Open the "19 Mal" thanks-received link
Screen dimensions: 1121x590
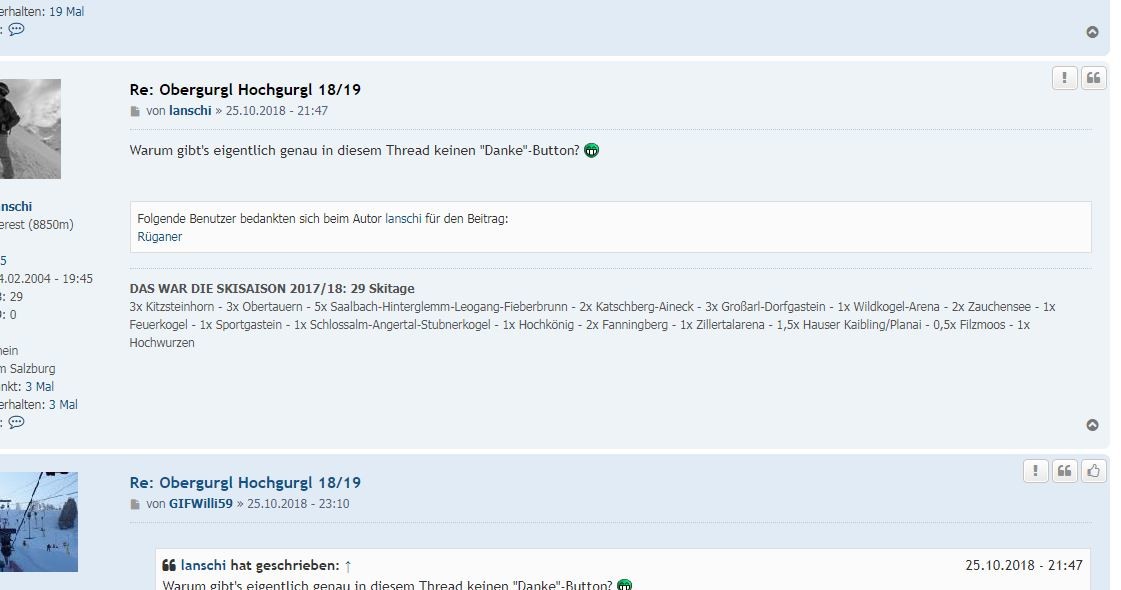(x=66, y=12)
